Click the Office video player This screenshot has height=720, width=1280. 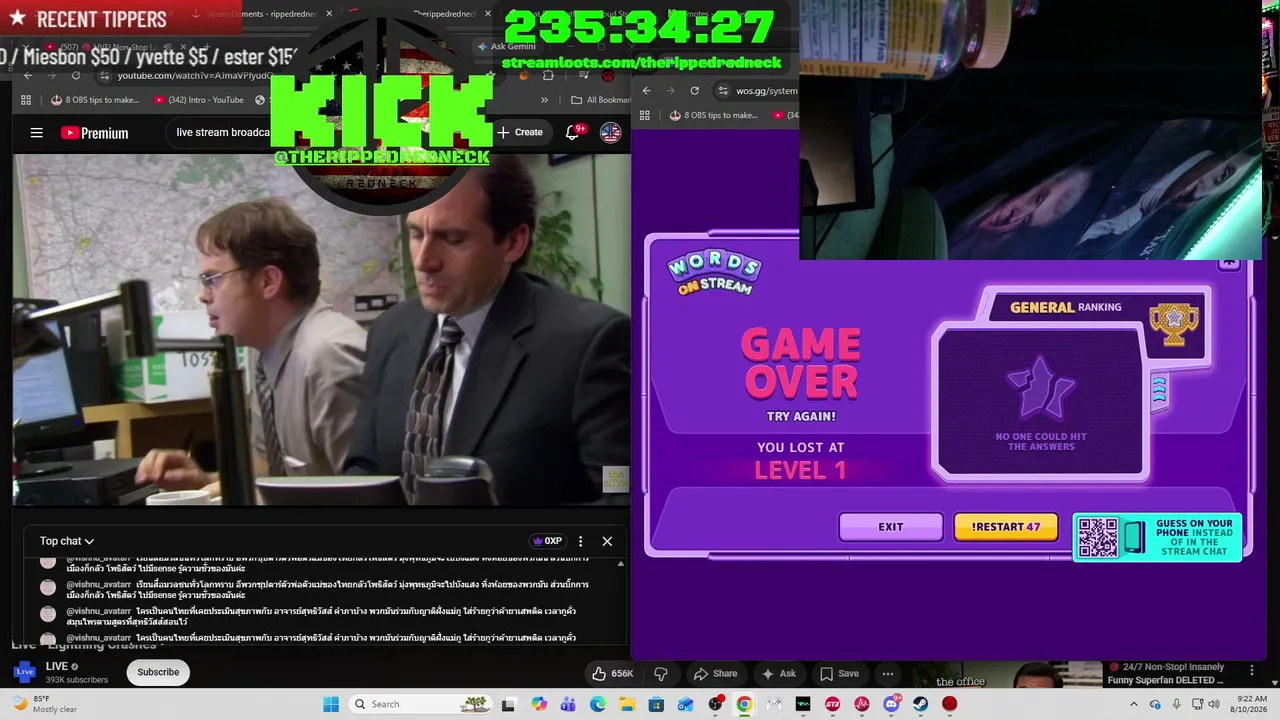pyautogui.click(x=321, y=330)
